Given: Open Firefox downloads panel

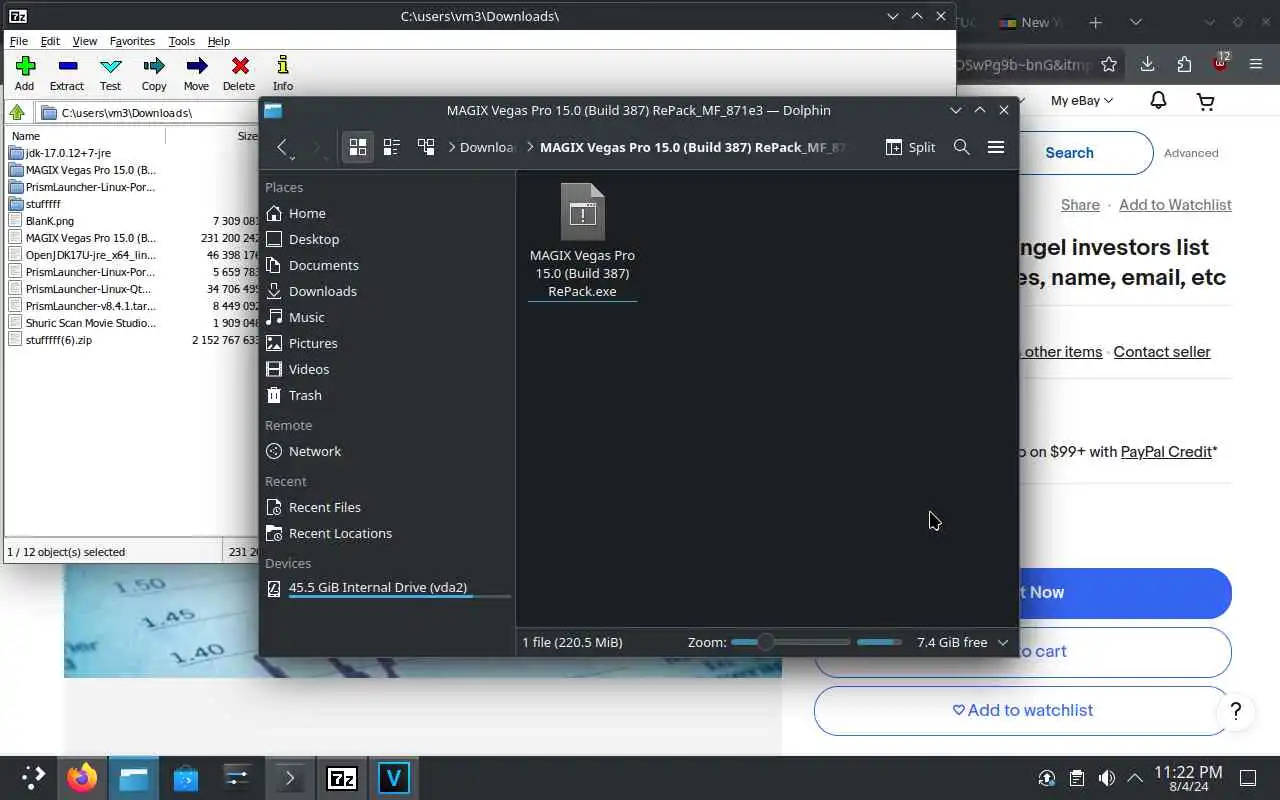Looking at the screenshot, I should coord(1147,64).
